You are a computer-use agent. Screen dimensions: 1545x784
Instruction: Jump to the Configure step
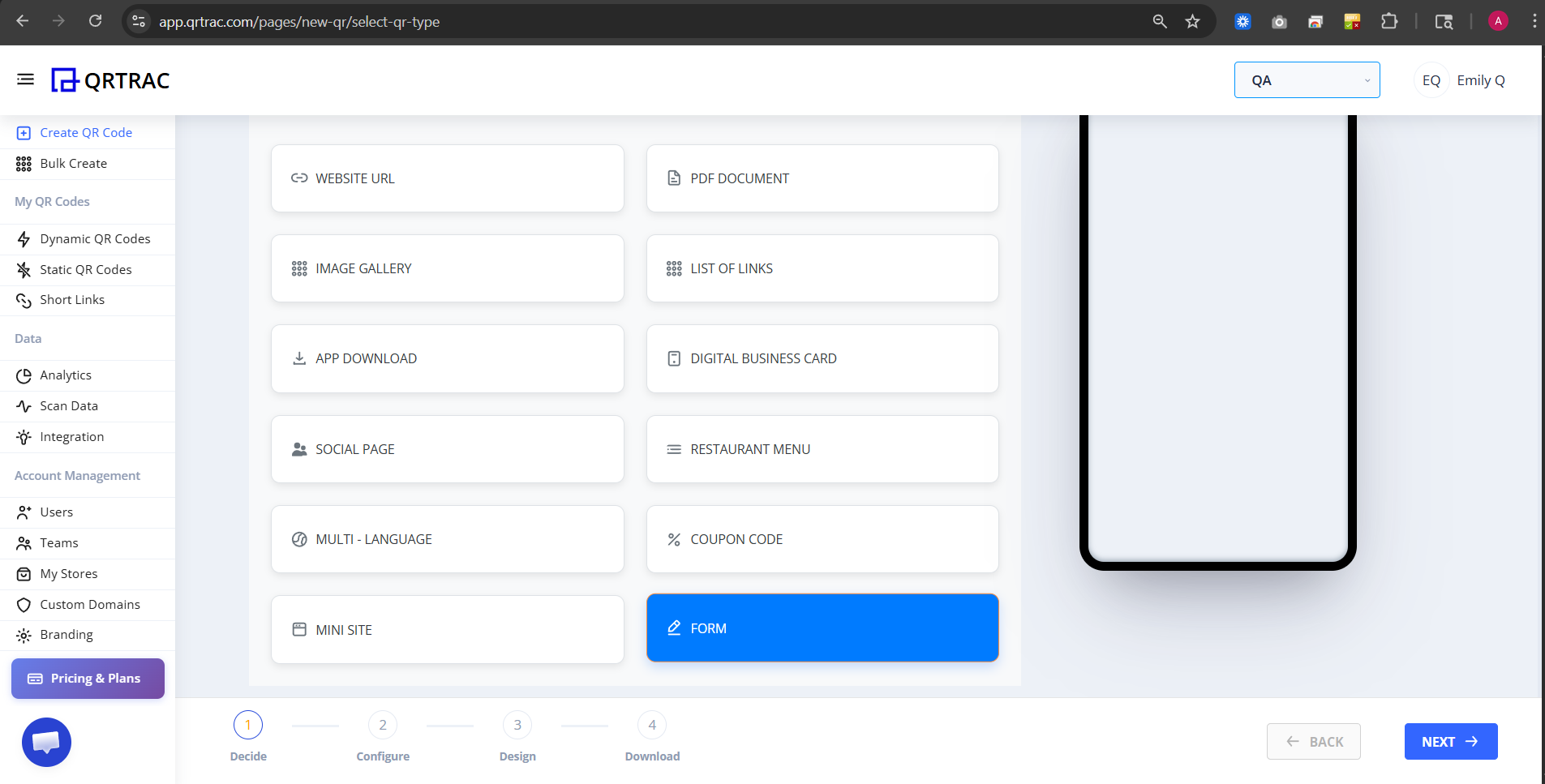382,724
